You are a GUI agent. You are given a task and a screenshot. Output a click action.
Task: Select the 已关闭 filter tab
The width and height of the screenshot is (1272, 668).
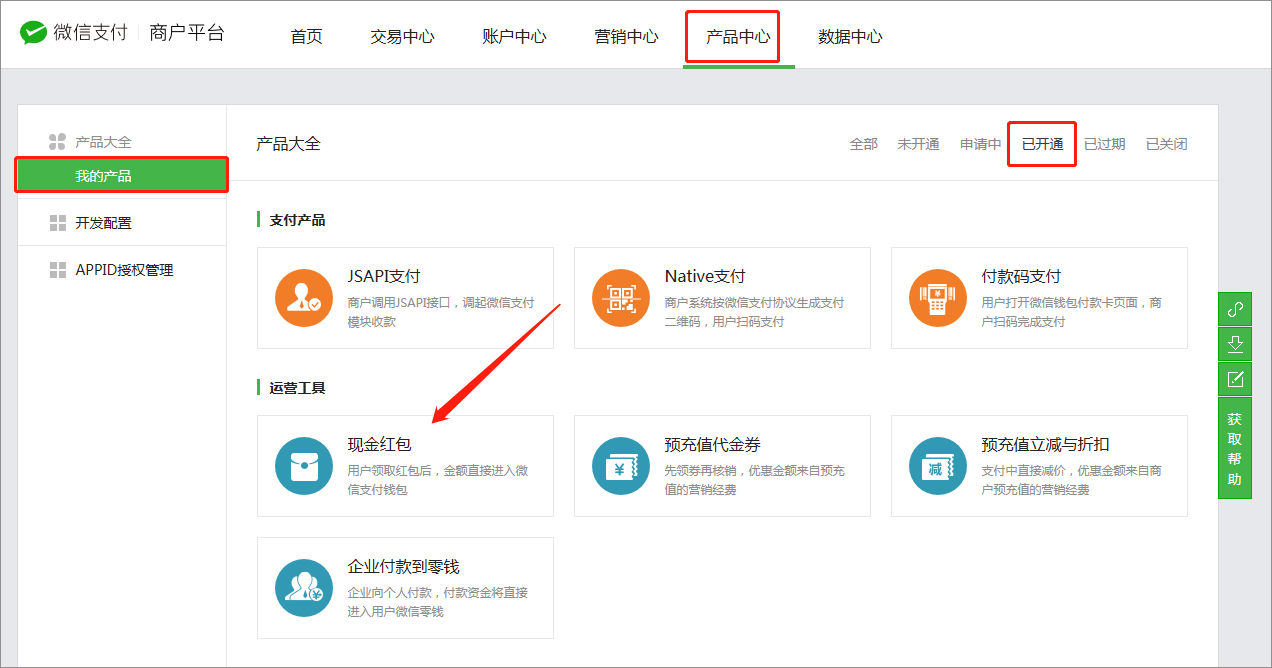click(x=1166, y=144)
